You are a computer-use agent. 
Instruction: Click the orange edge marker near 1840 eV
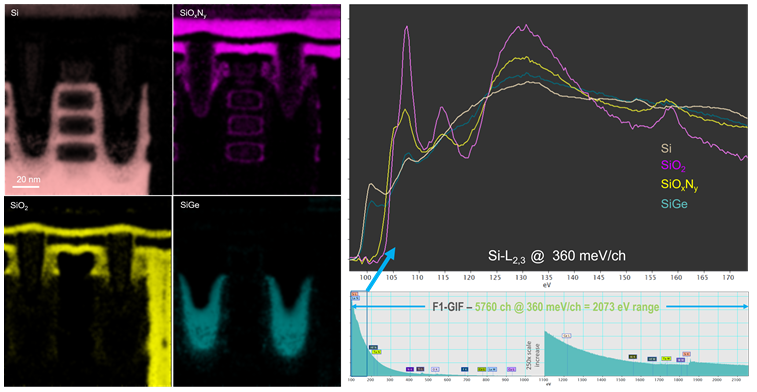687,354
